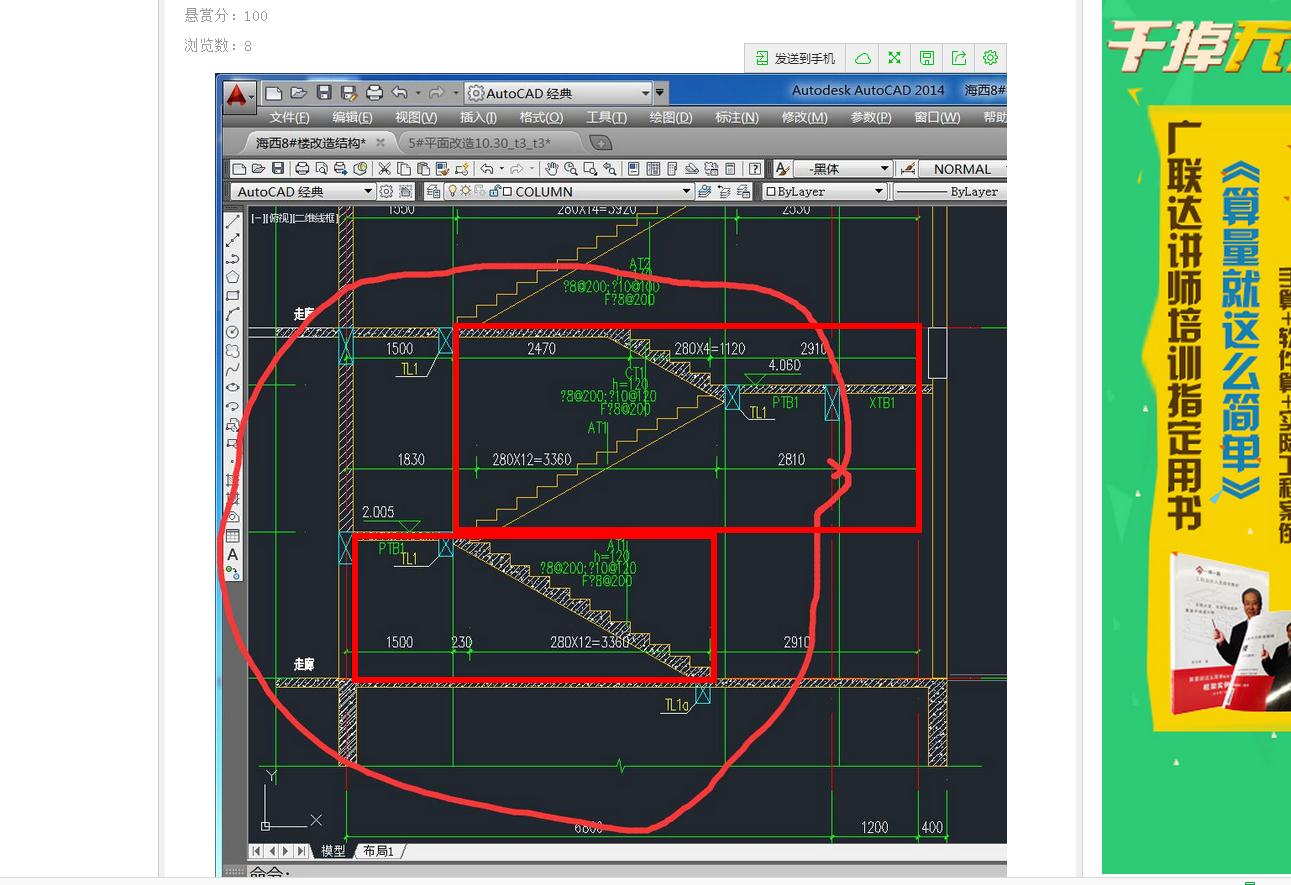This screenshot has width=1291, height=885.
Task: Open the NORMAL dimension style dropdown
Action: pos(963,169)
